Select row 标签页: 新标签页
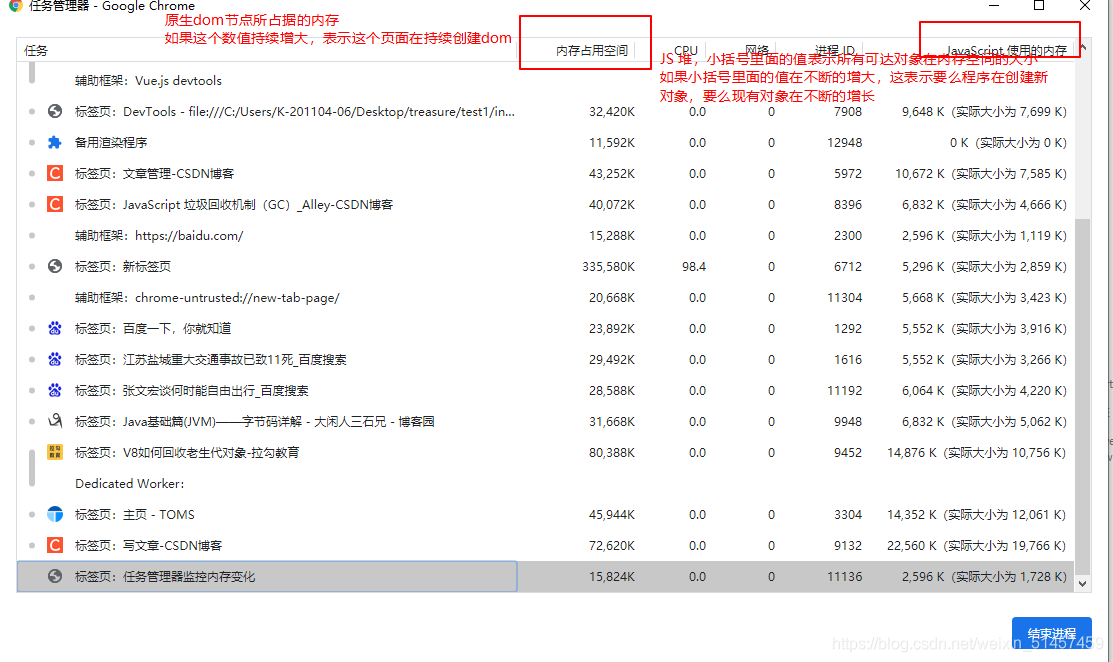This screenshot has width=1113, height=662. point(545,266)
